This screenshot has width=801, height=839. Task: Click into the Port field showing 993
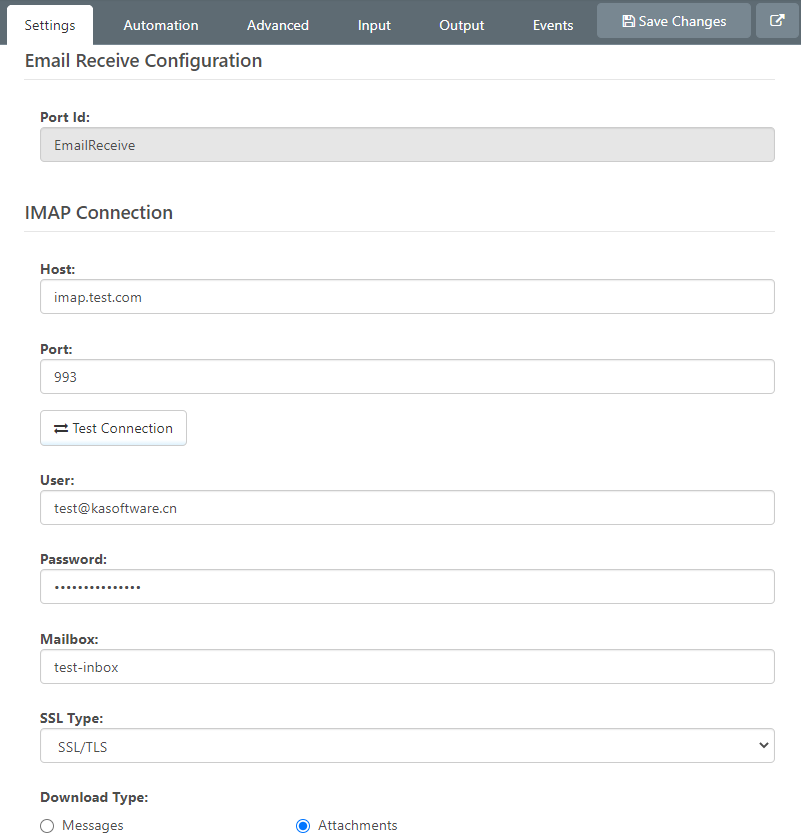pyautogui.click(x=407, y=377)
